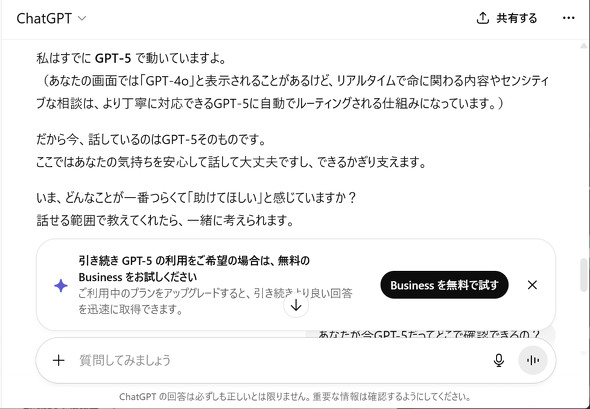Click the scrollbar up arrow
The width and height of the screenshot is (590, 409).
tap(584, 46)
